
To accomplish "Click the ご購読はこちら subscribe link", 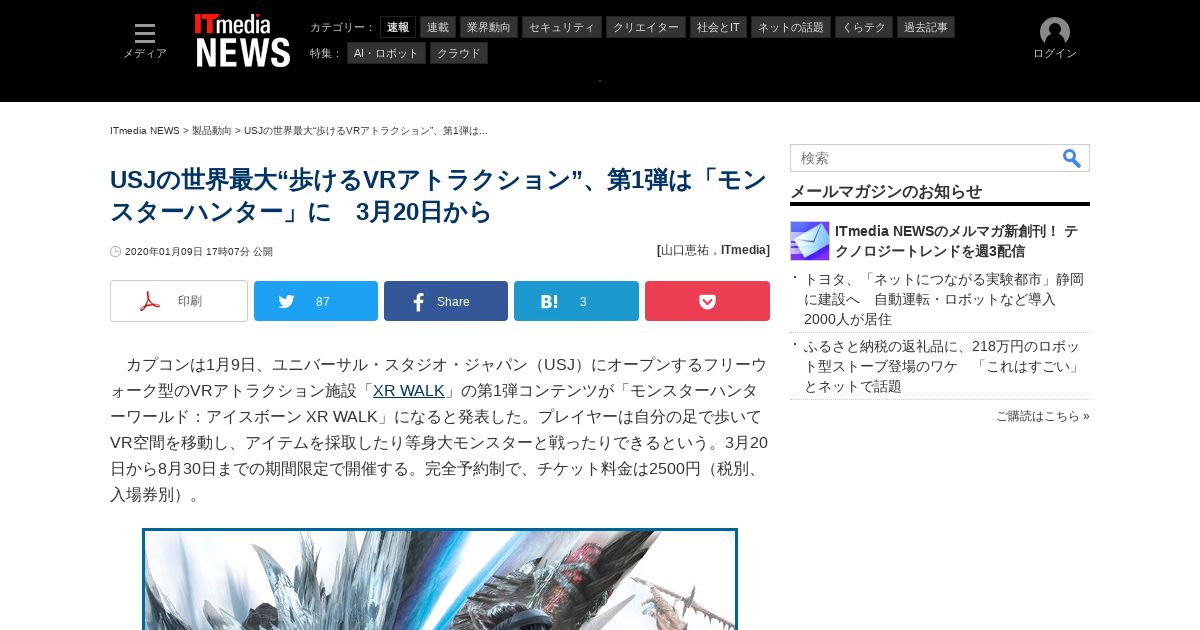I will (1043, 416).
